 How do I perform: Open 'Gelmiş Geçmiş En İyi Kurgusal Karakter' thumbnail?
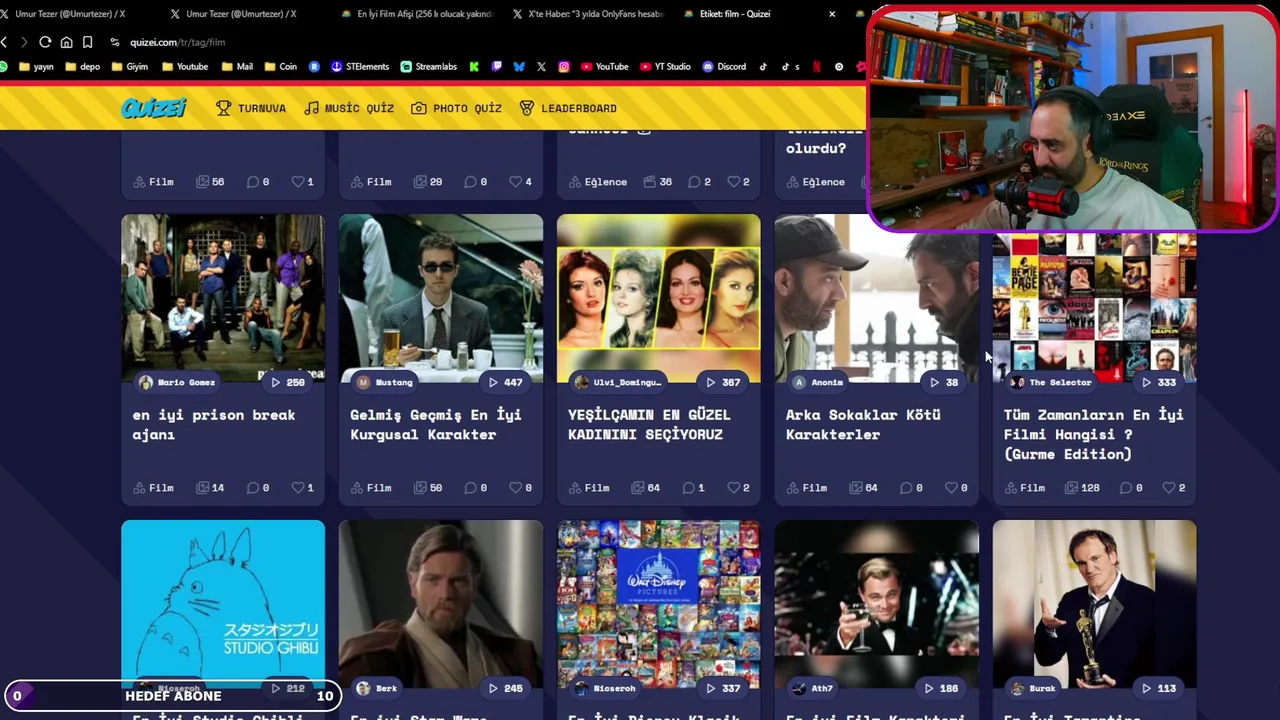[441, 297]
